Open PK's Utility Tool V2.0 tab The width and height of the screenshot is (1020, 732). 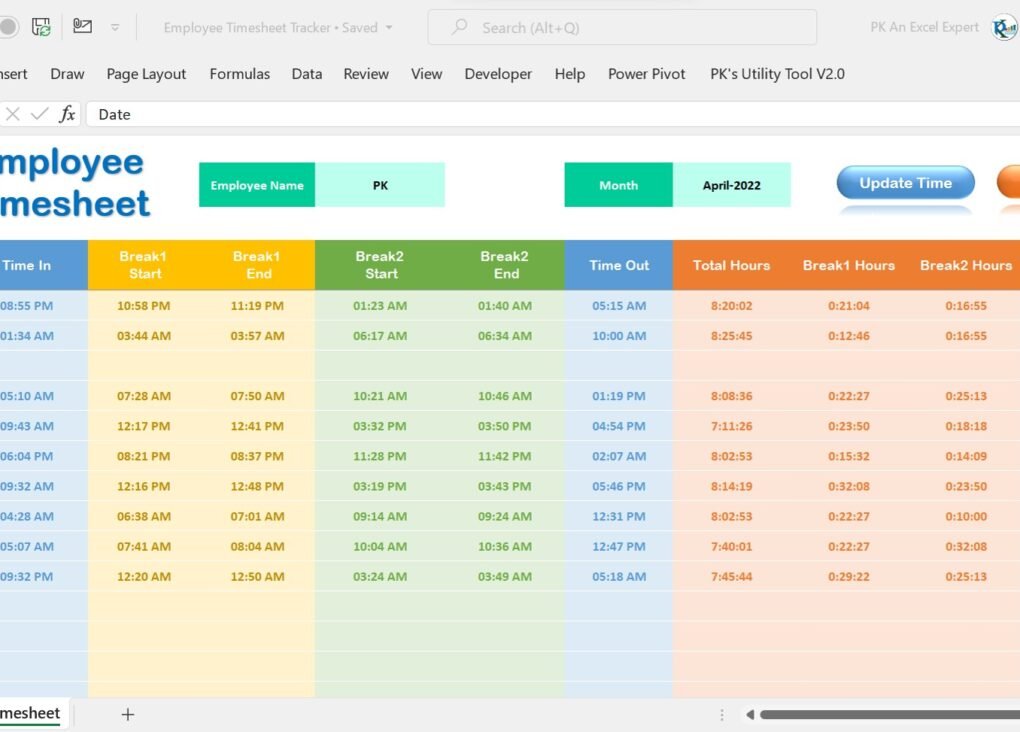tap(777, 74)
